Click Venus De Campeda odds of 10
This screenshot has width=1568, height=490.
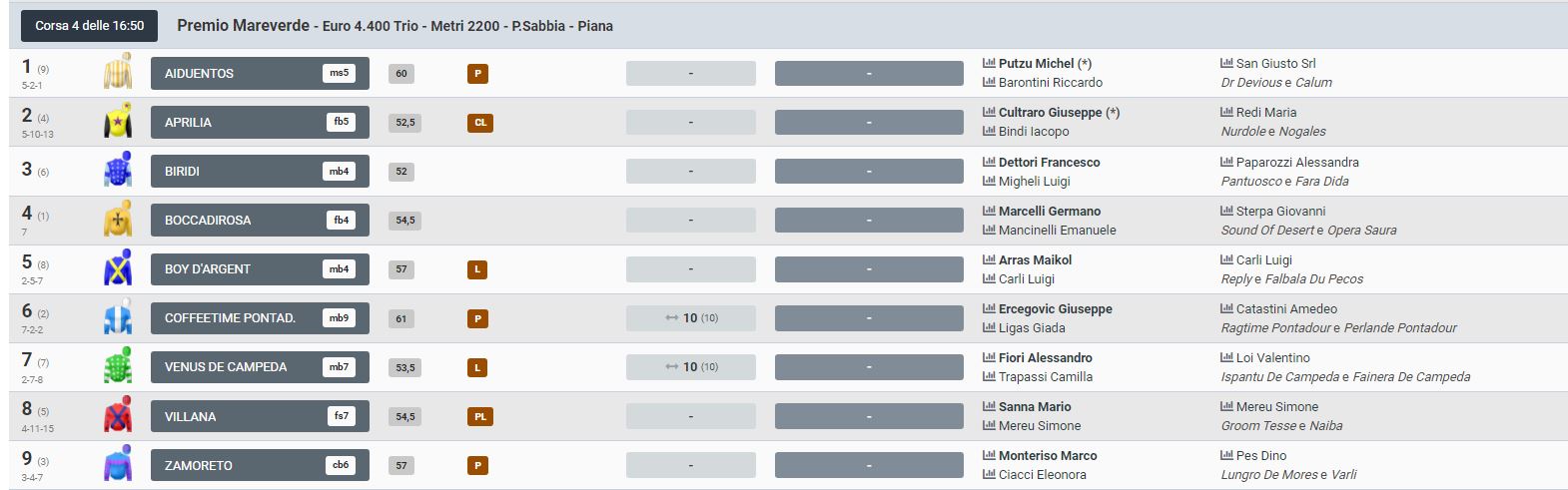pyautogui.click(x=691, y=367)
